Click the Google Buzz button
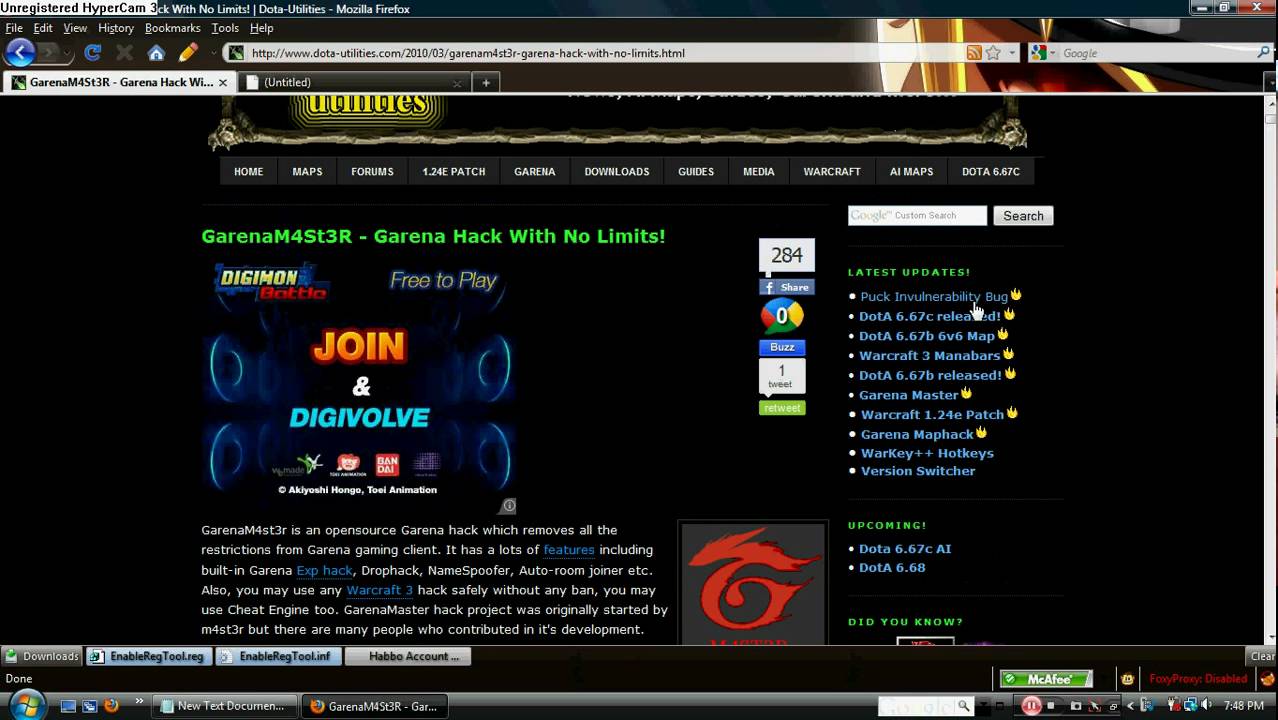This screenshot has width=1278, height=720. (x=782, y=347)
